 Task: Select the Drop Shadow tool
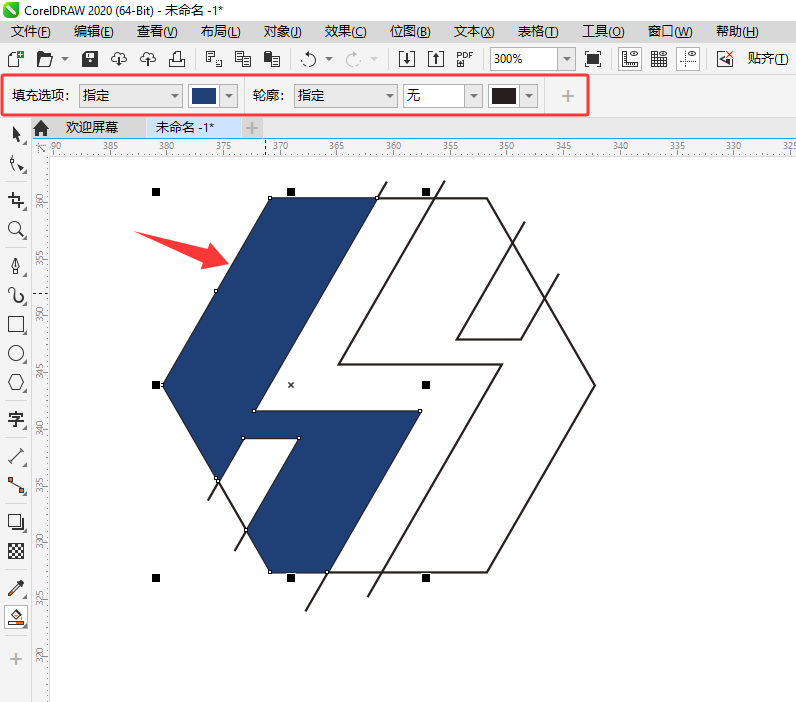pyautogui.click(x=17, y=522)
